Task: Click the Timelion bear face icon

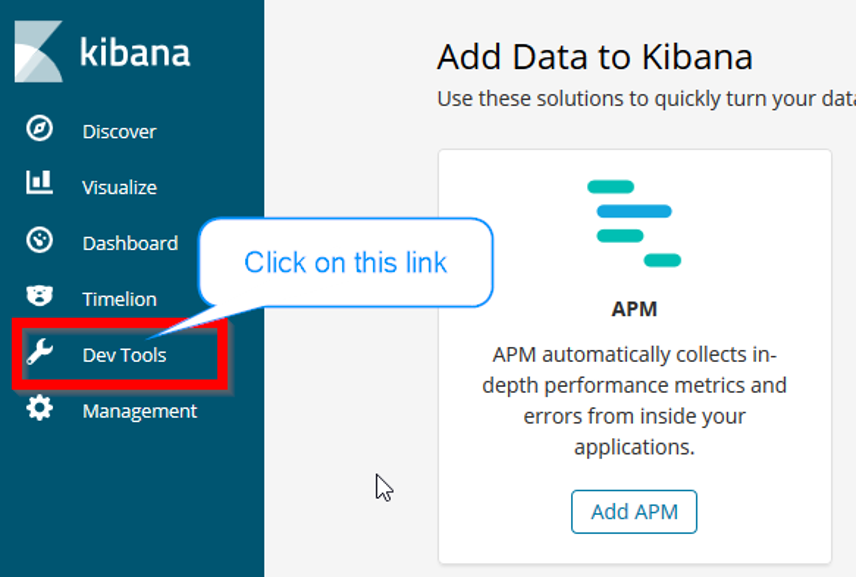Action: point(39,296)
